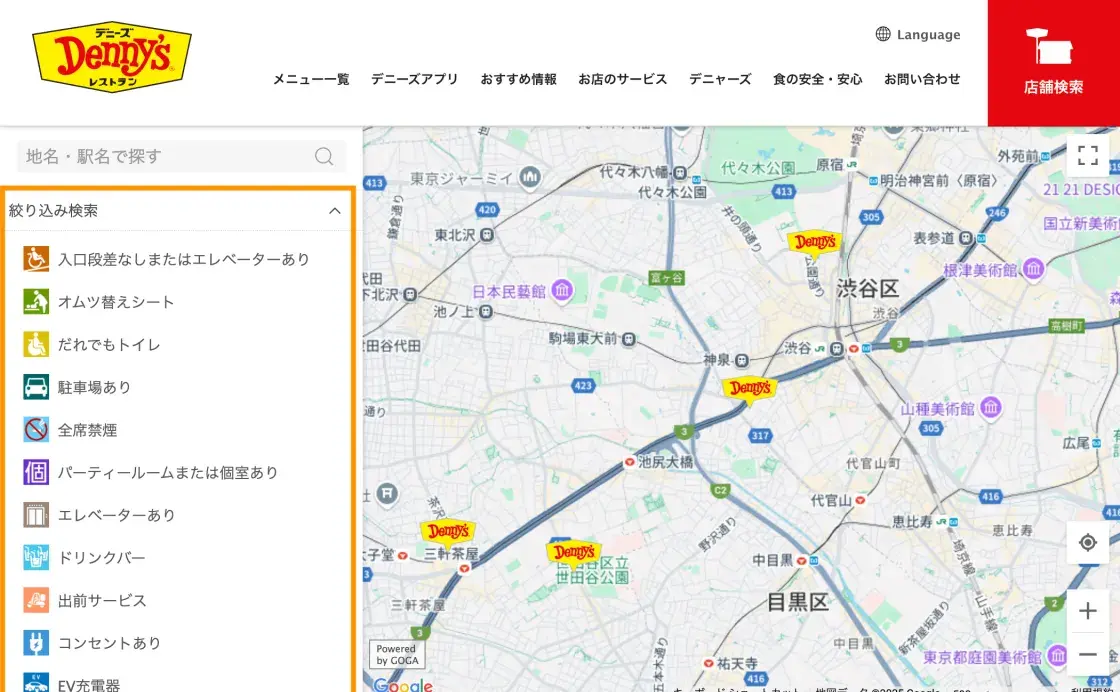The image size is (1120, 692).
Task: Click the power outlet icon
Action: pos(36,643)
